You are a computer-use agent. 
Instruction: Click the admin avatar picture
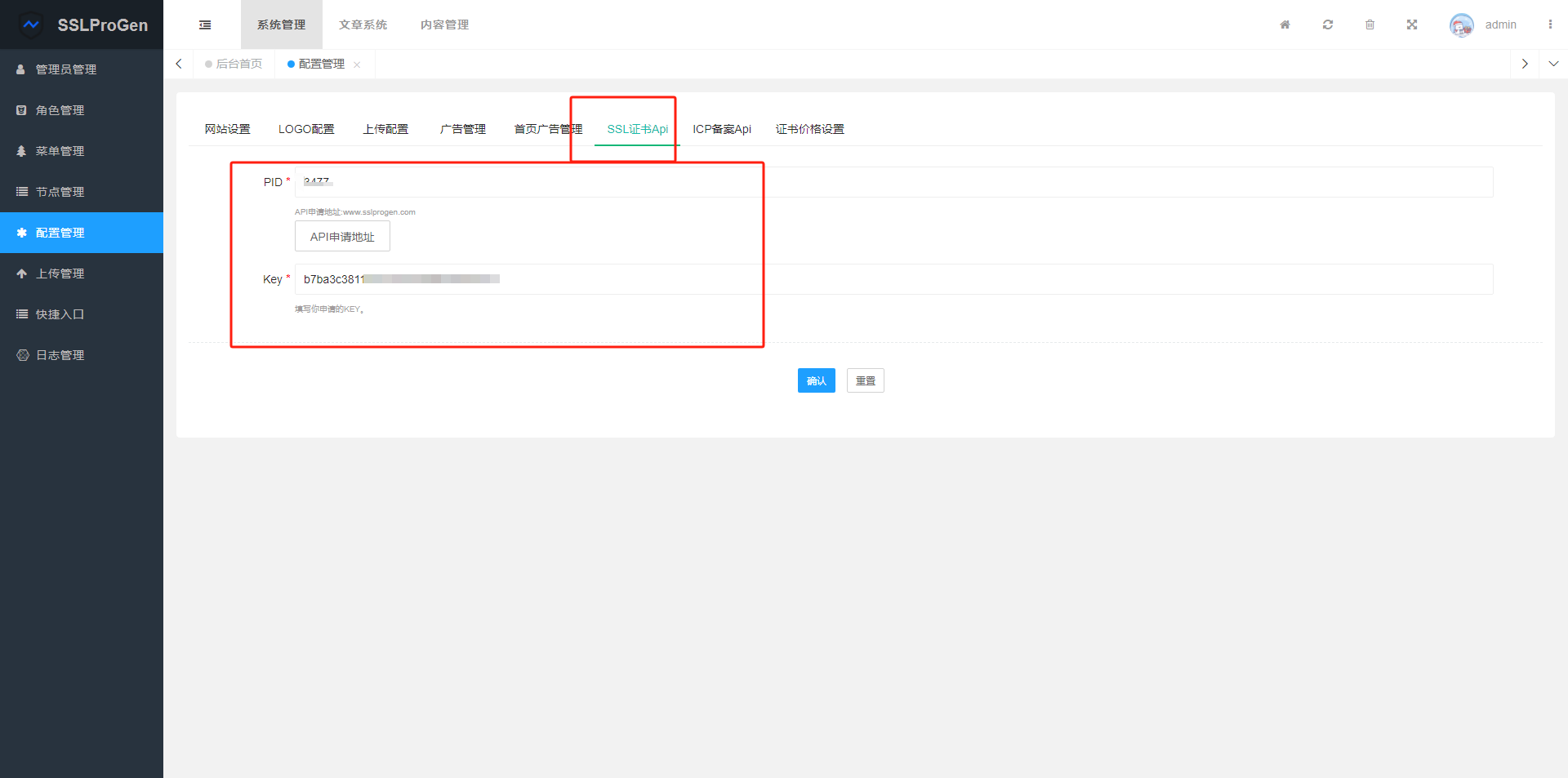pos(1461,25)
